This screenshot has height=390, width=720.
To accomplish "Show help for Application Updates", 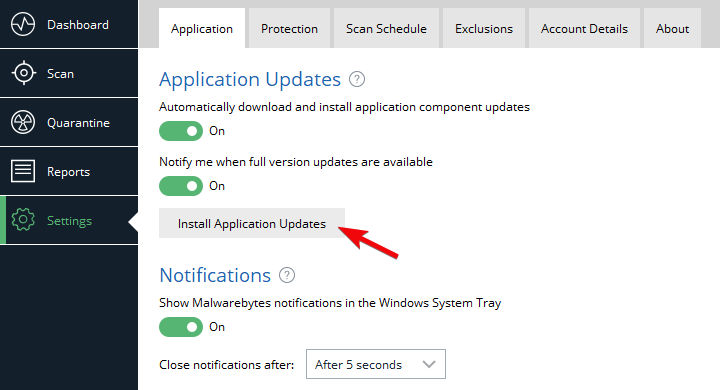I will click(357, 79).
